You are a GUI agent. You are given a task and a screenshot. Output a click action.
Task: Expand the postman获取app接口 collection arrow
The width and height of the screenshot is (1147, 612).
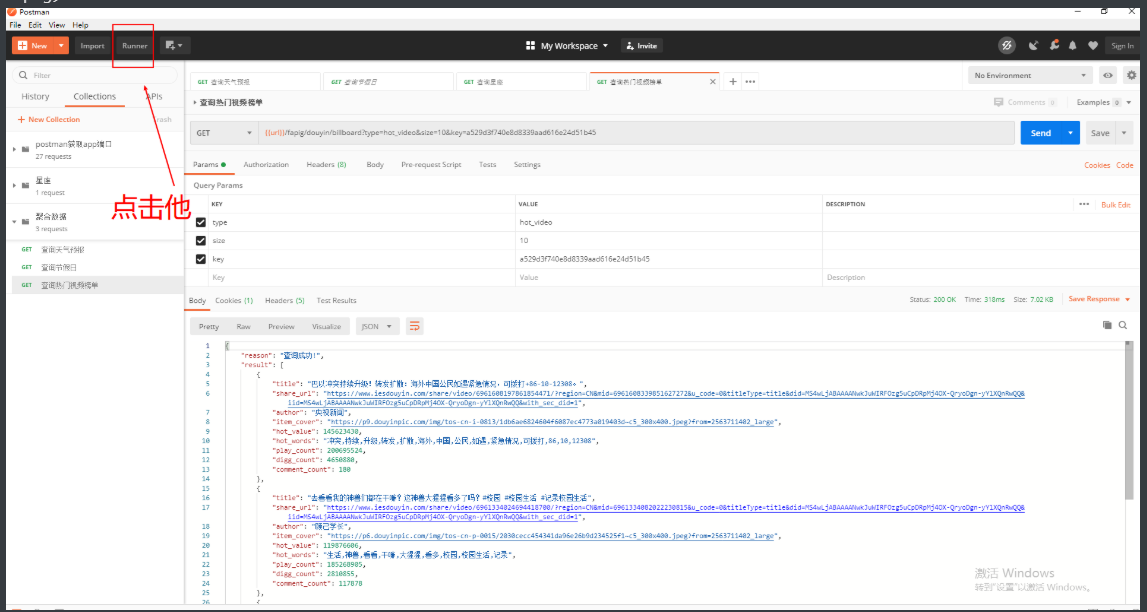pos(14,148)
